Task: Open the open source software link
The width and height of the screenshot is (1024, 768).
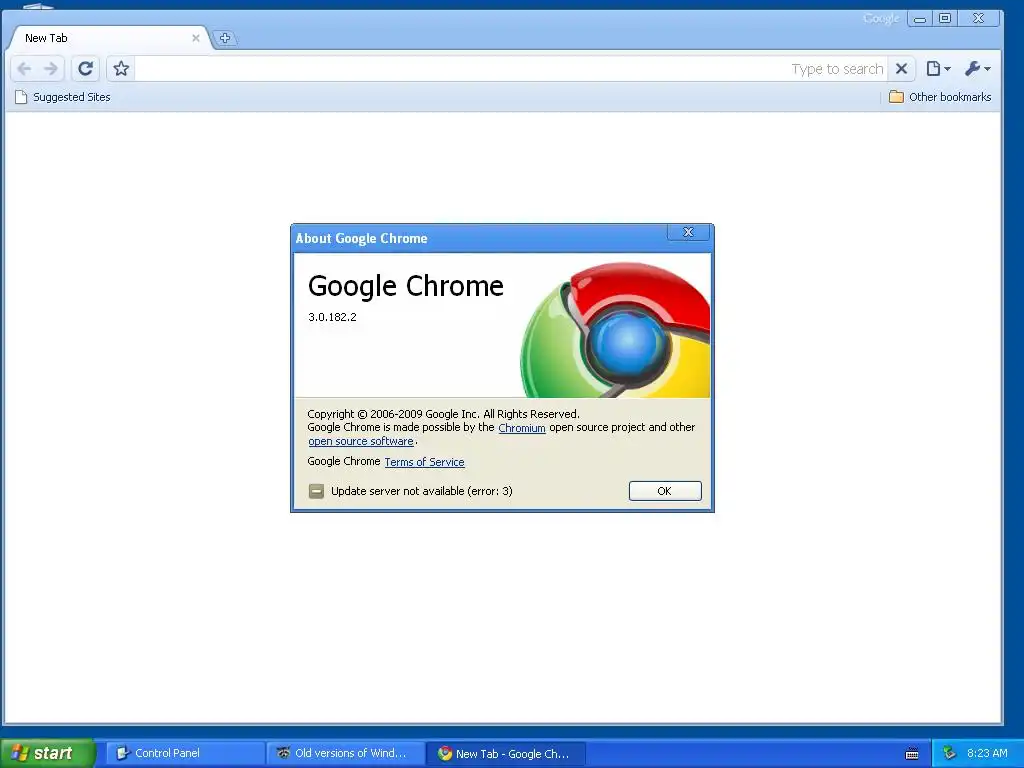Action: tap(360, 441)
